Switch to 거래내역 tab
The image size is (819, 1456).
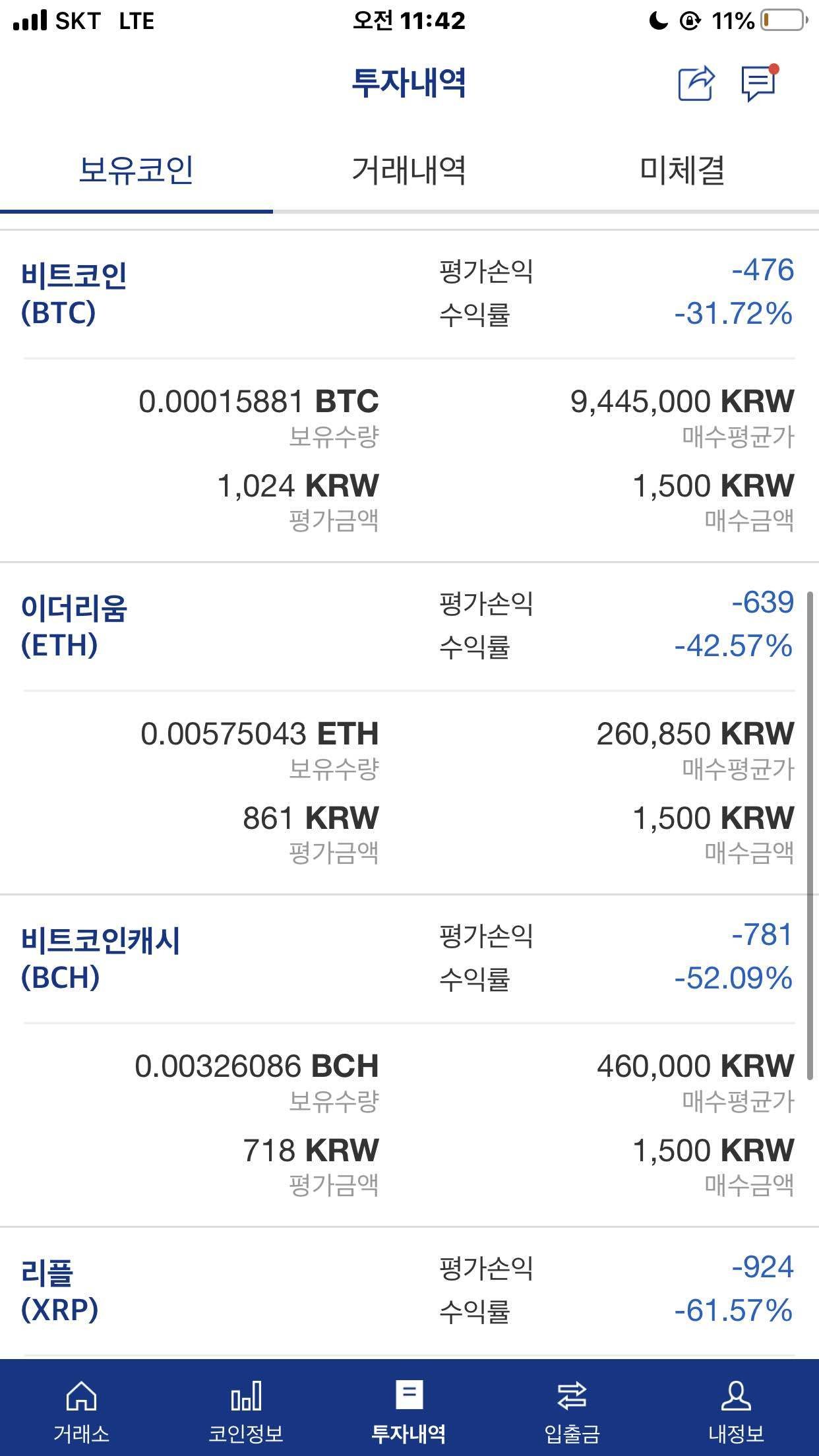(x=409, y=169)
